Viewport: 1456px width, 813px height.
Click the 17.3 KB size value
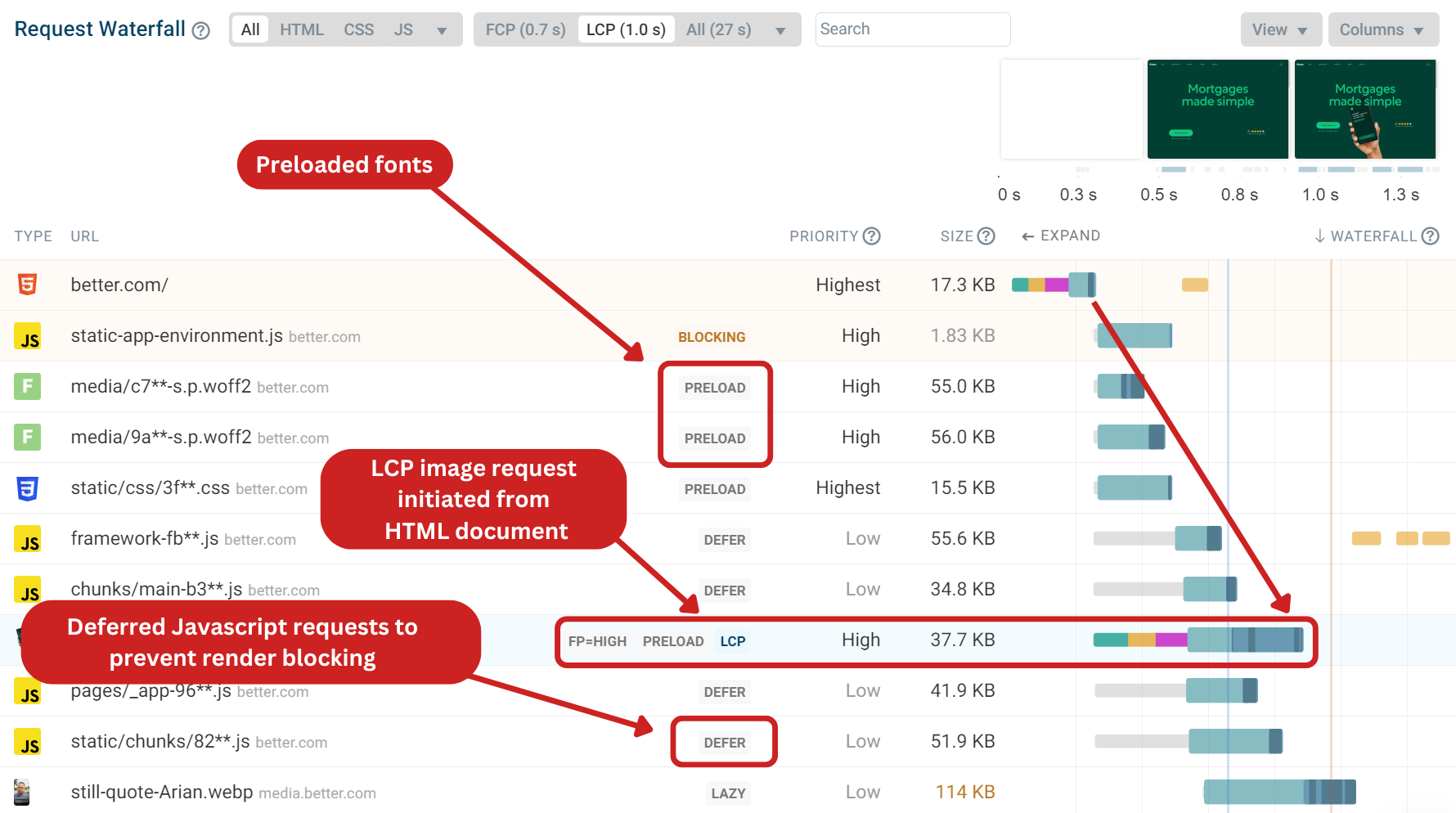[x=963, y=285]
